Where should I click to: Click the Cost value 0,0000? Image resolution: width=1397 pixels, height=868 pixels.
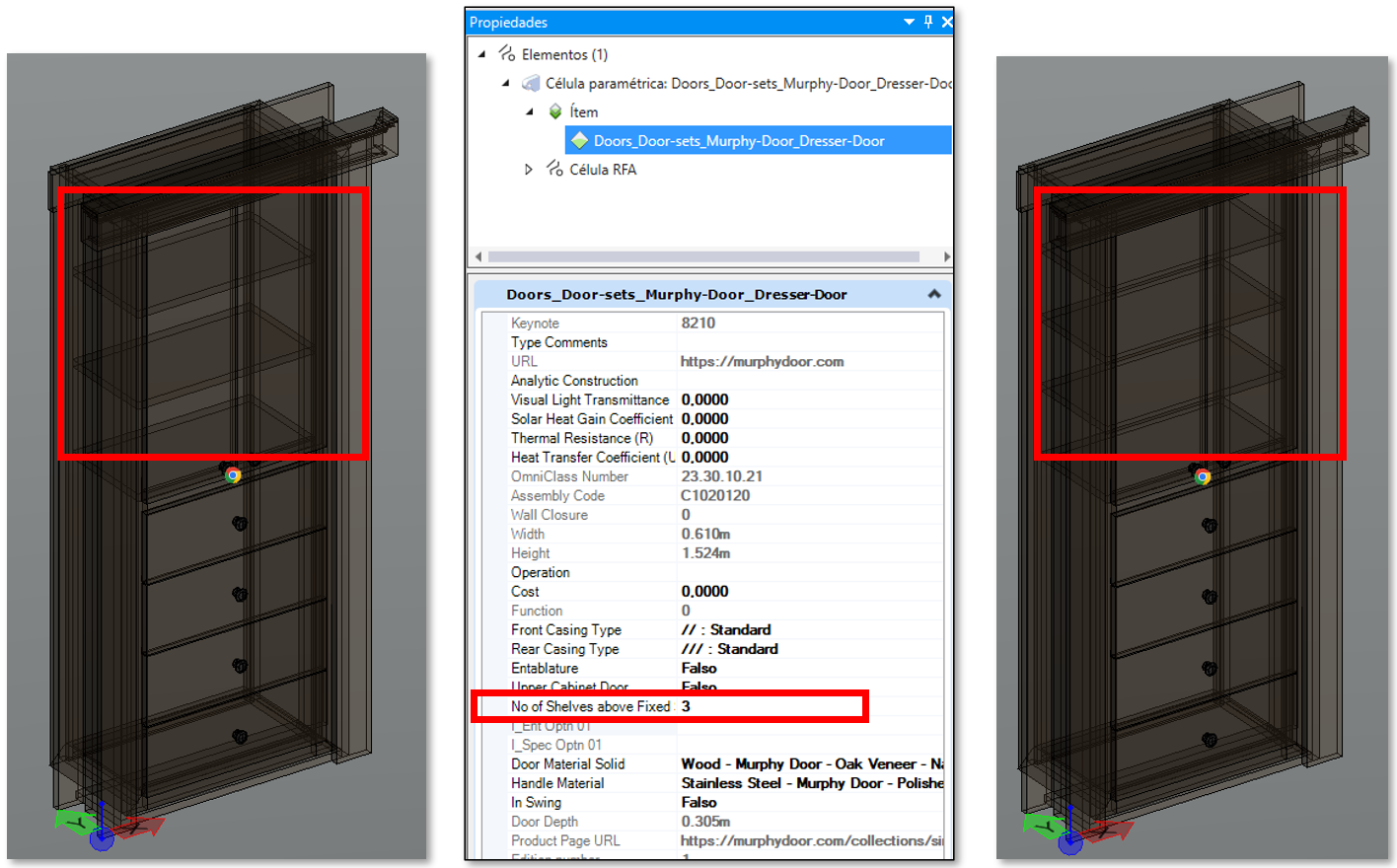[x=704, y=592]
